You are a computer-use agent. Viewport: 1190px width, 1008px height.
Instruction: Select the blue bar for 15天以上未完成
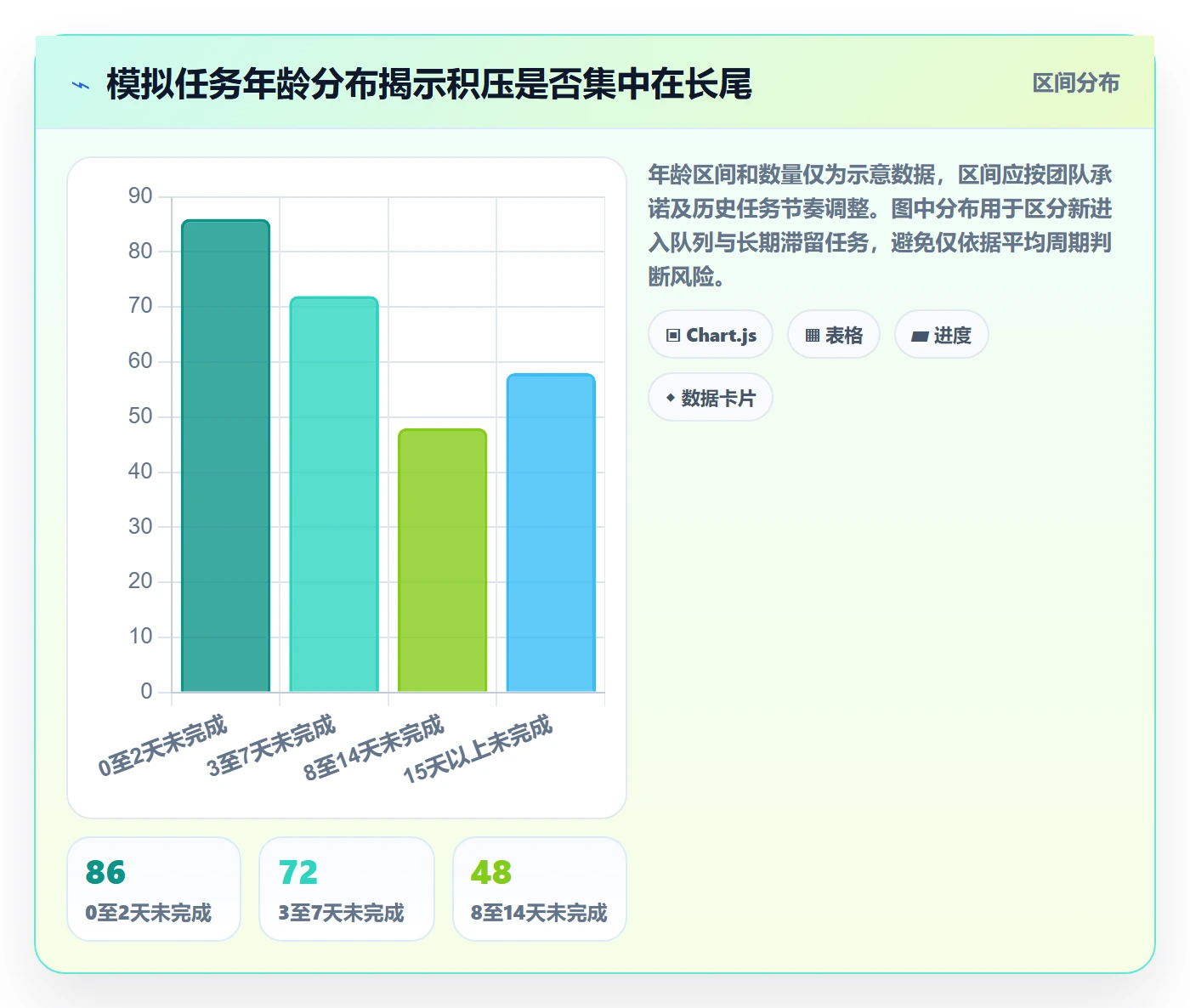coord(551,533)
